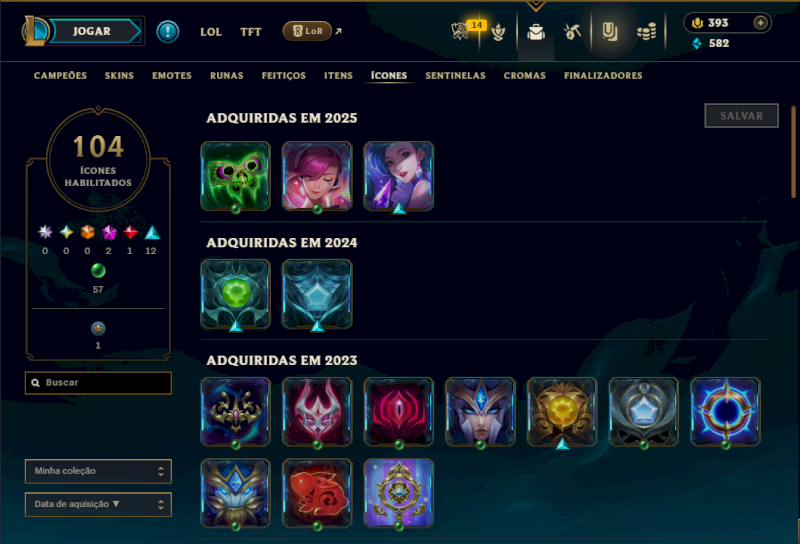This screenshot has height=544, width=800.
Task: Open the Minha coleção dropdown
Action: [98, 471]
